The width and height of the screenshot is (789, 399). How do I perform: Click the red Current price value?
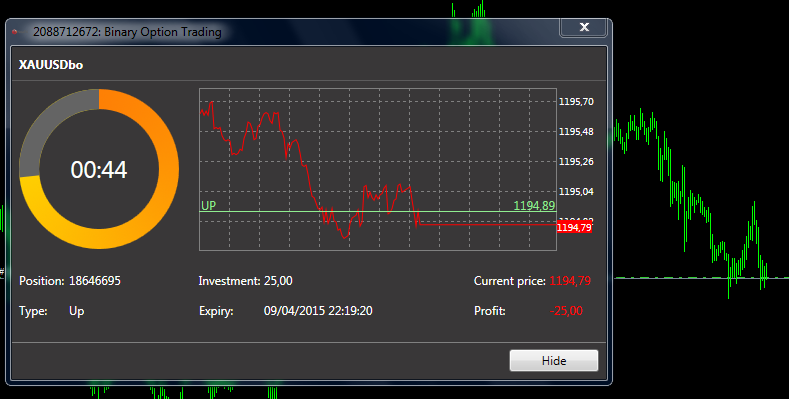570,281
